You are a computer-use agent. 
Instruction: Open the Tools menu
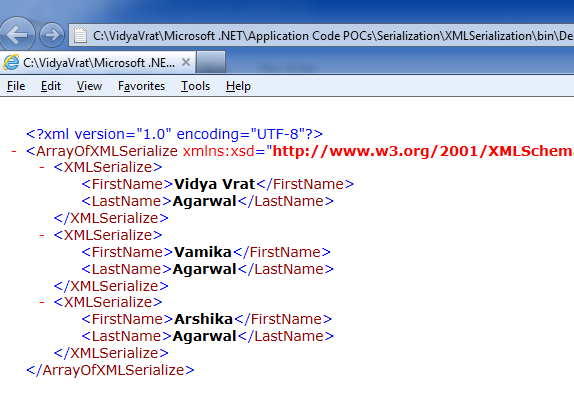pos(195,86)
